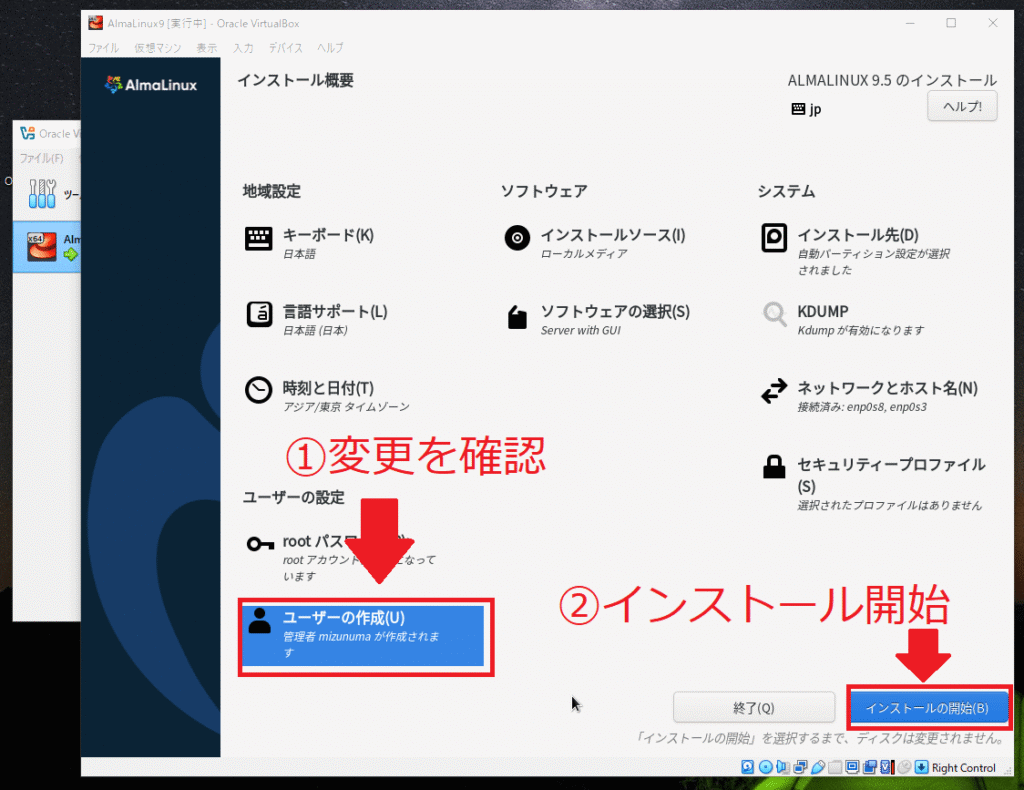Image resolution: width=1024 pixels, height=790 pixels.
Task: Open 言語サポート(L) language icon
Action: tap(259, 314)
